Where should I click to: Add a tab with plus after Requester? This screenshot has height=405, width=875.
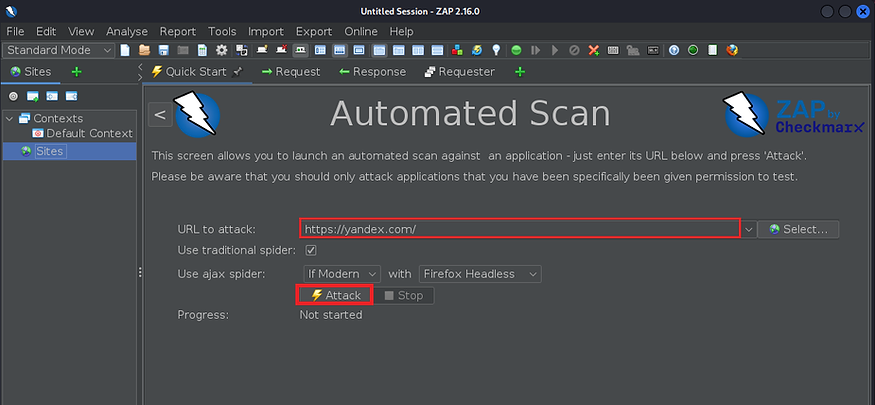point(520,72)
